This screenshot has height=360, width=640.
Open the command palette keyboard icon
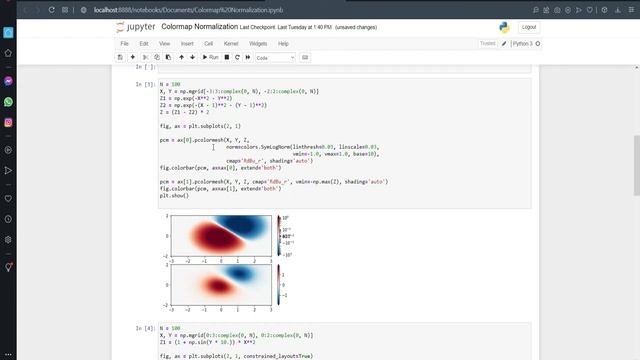(x=305, y=58)
